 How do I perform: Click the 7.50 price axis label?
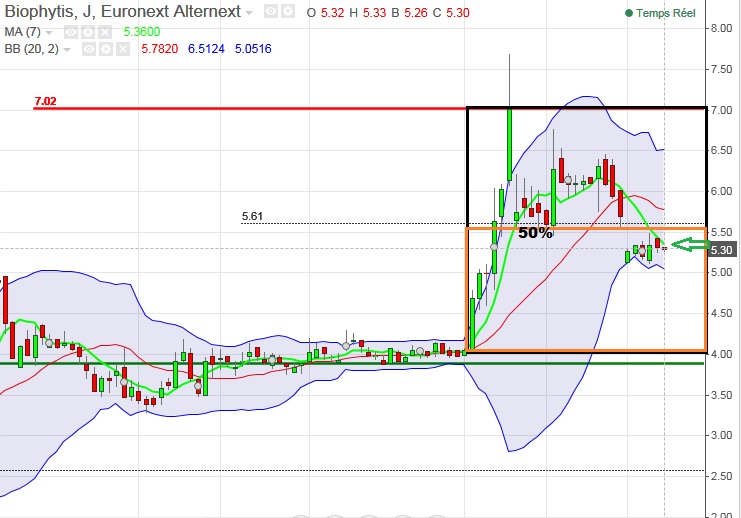722,69
